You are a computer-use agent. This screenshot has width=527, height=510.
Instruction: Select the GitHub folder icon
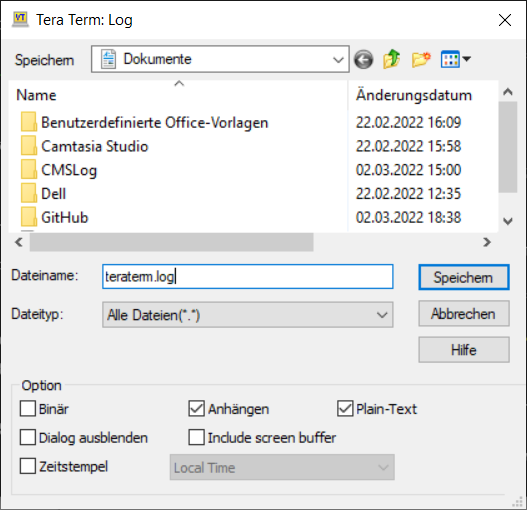click(29, 217)
